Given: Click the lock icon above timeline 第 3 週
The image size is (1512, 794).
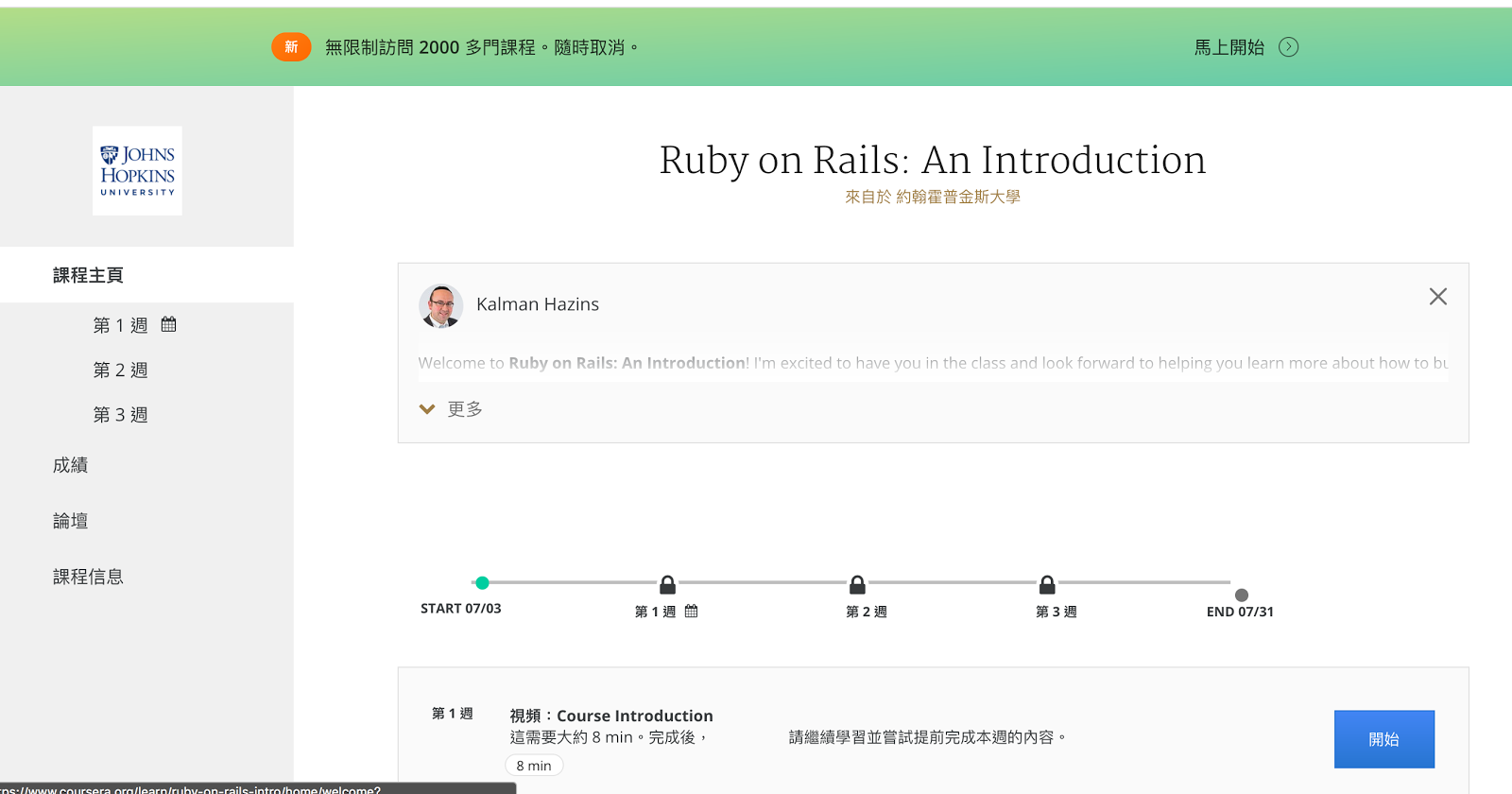Looking at the screenshot, I should (x=1047, y=584).
